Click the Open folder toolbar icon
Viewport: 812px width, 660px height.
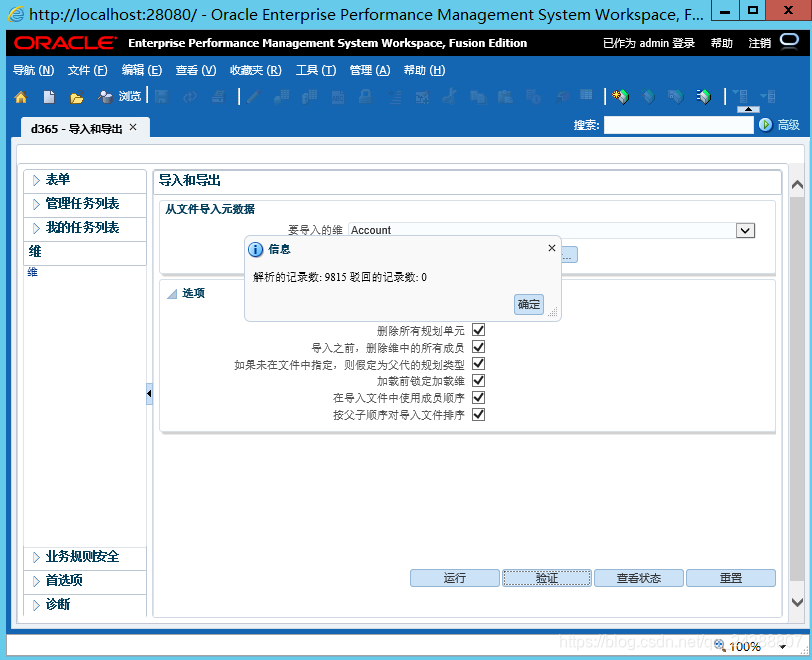pos(77,97)
